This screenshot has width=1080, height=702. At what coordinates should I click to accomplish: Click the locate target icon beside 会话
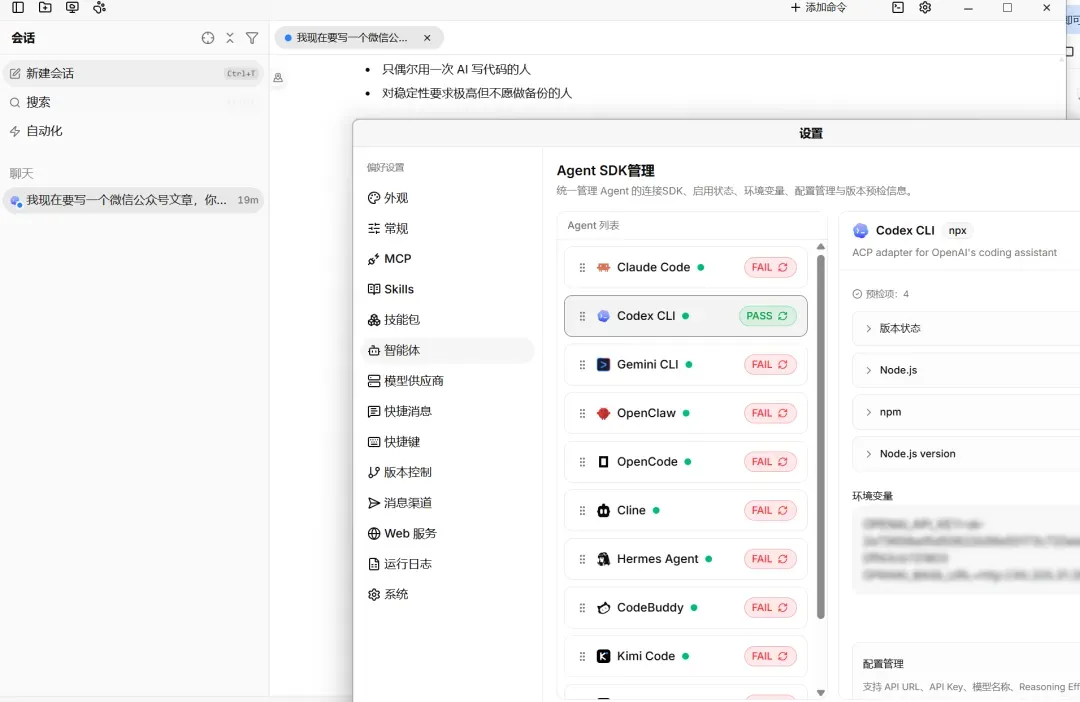[x=208, y=38]
